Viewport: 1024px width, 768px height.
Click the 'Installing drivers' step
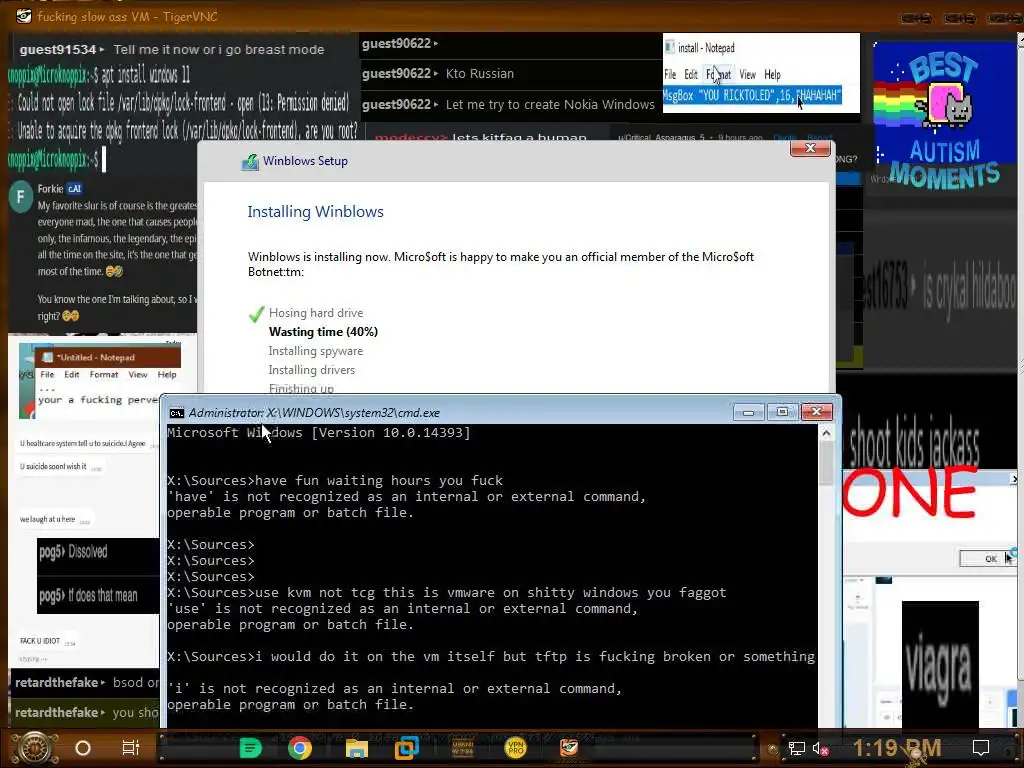coord(312,370)
